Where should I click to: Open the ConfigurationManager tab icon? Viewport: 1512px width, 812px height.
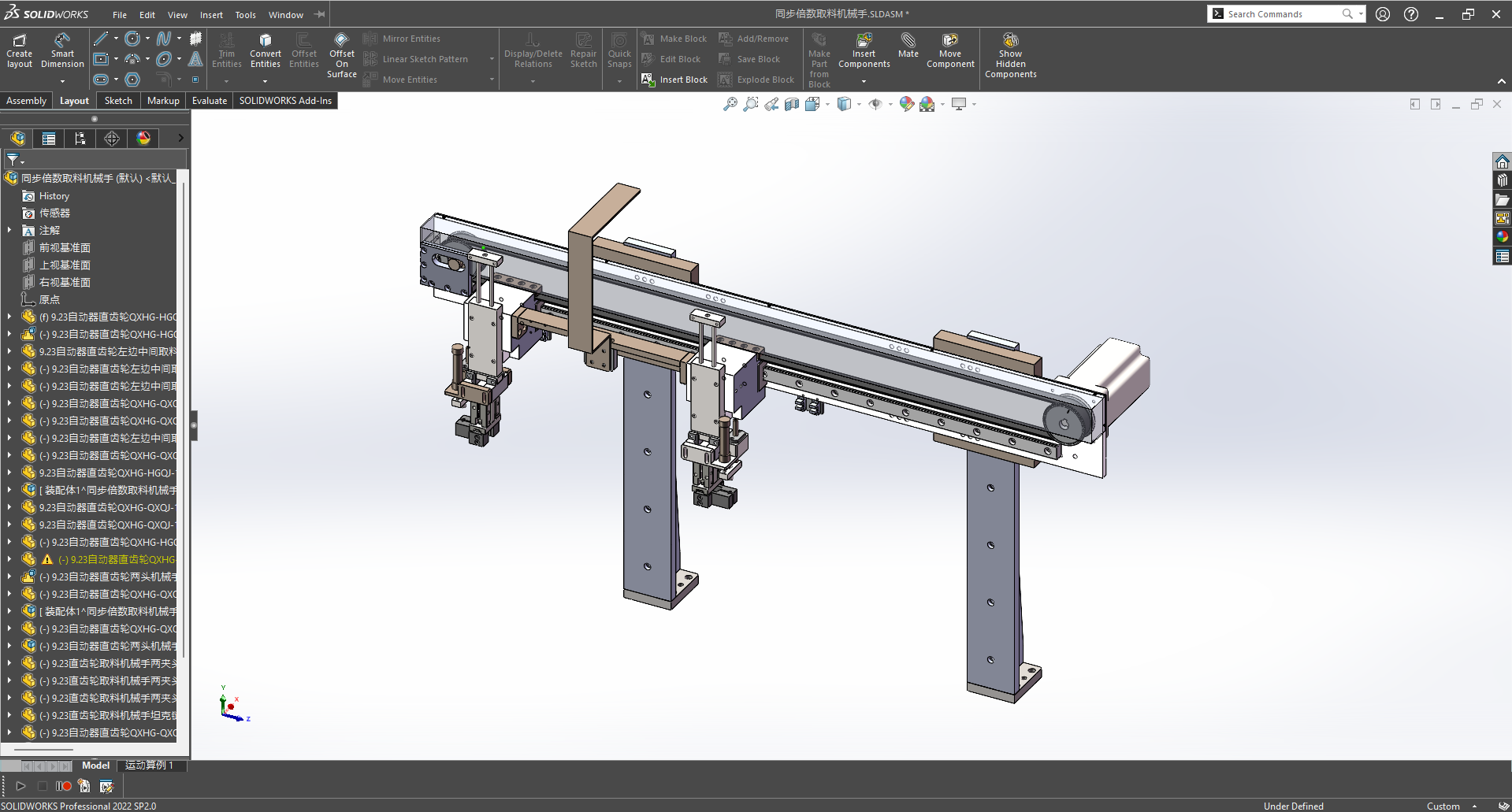tap(80, 139)
